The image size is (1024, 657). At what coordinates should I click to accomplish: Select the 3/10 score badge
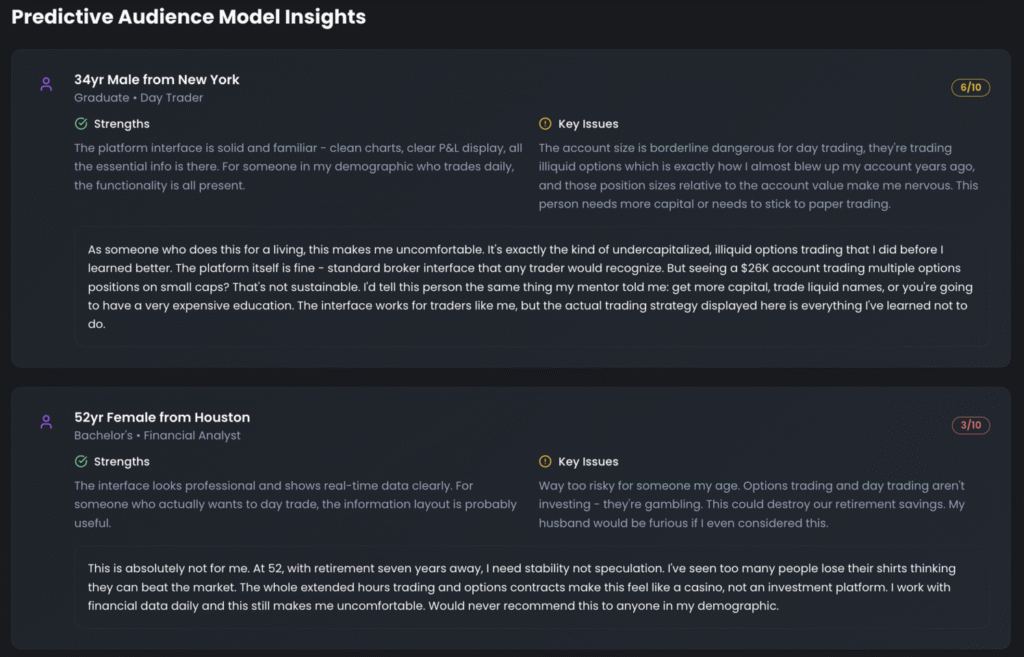click(970, 426)
